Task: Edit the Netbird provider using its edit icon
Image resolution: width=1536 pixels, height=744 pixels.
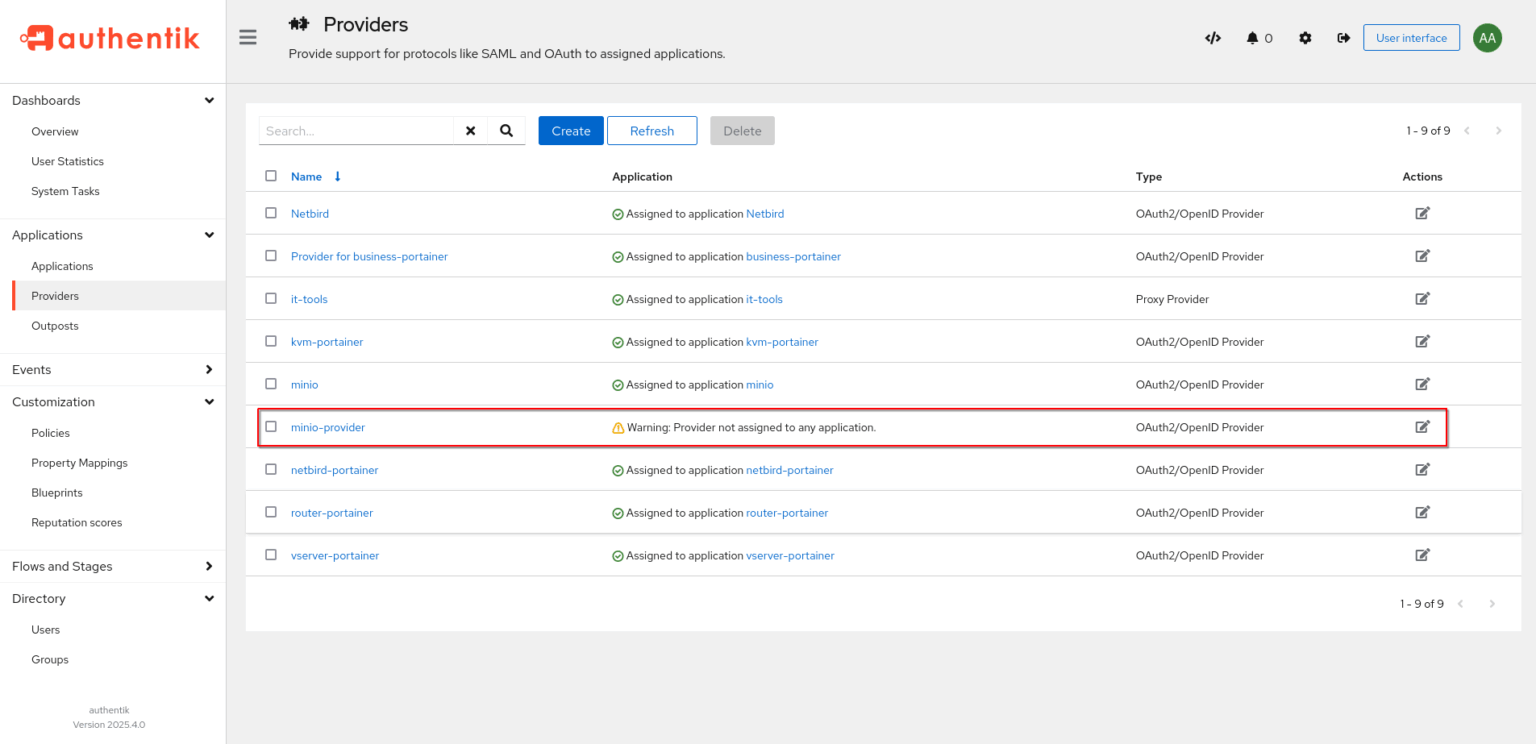Action: pyautogui.click(x=1422, y=212)
